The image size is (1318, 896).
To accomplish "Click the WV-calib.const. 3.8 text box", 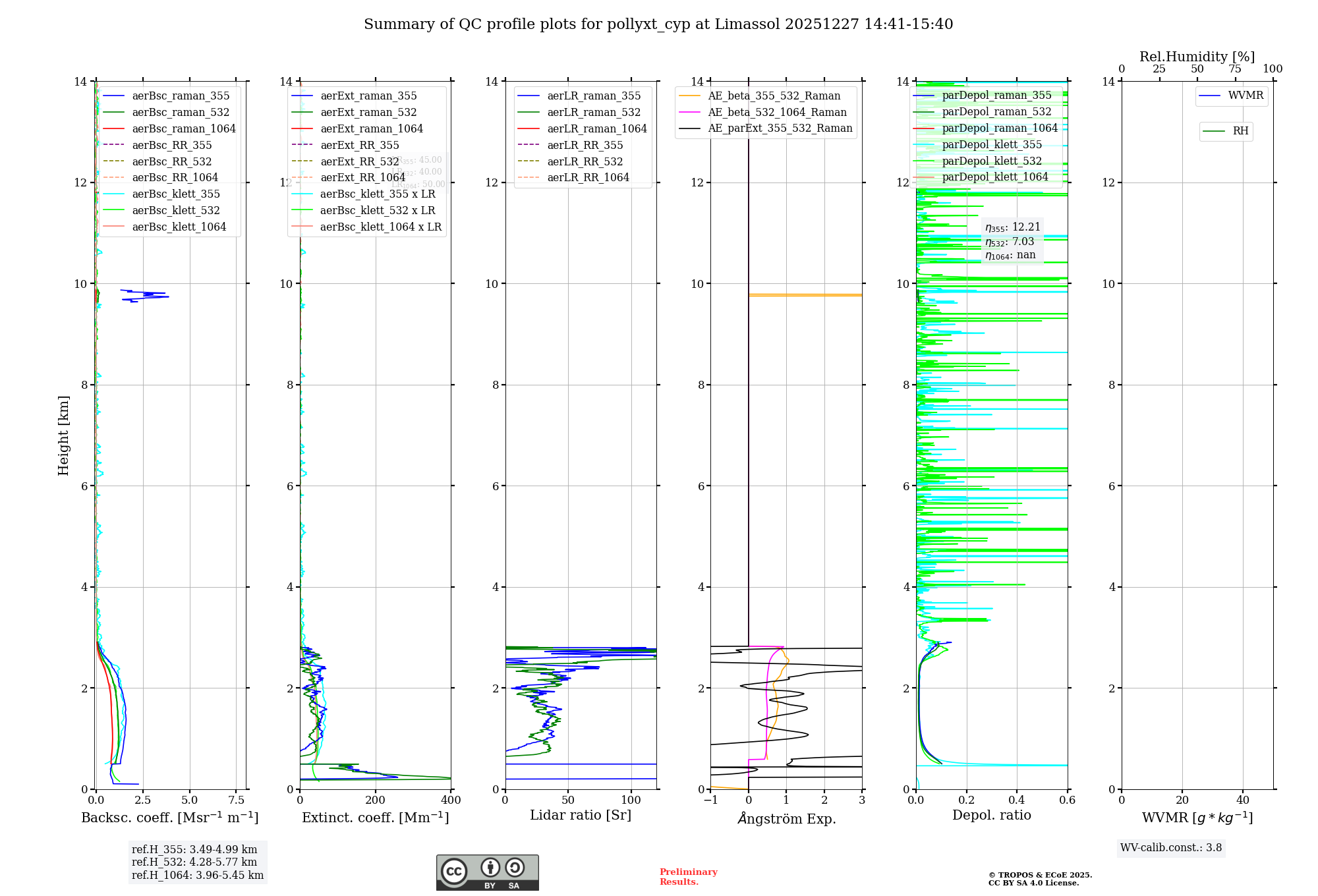I will 1170,848.
